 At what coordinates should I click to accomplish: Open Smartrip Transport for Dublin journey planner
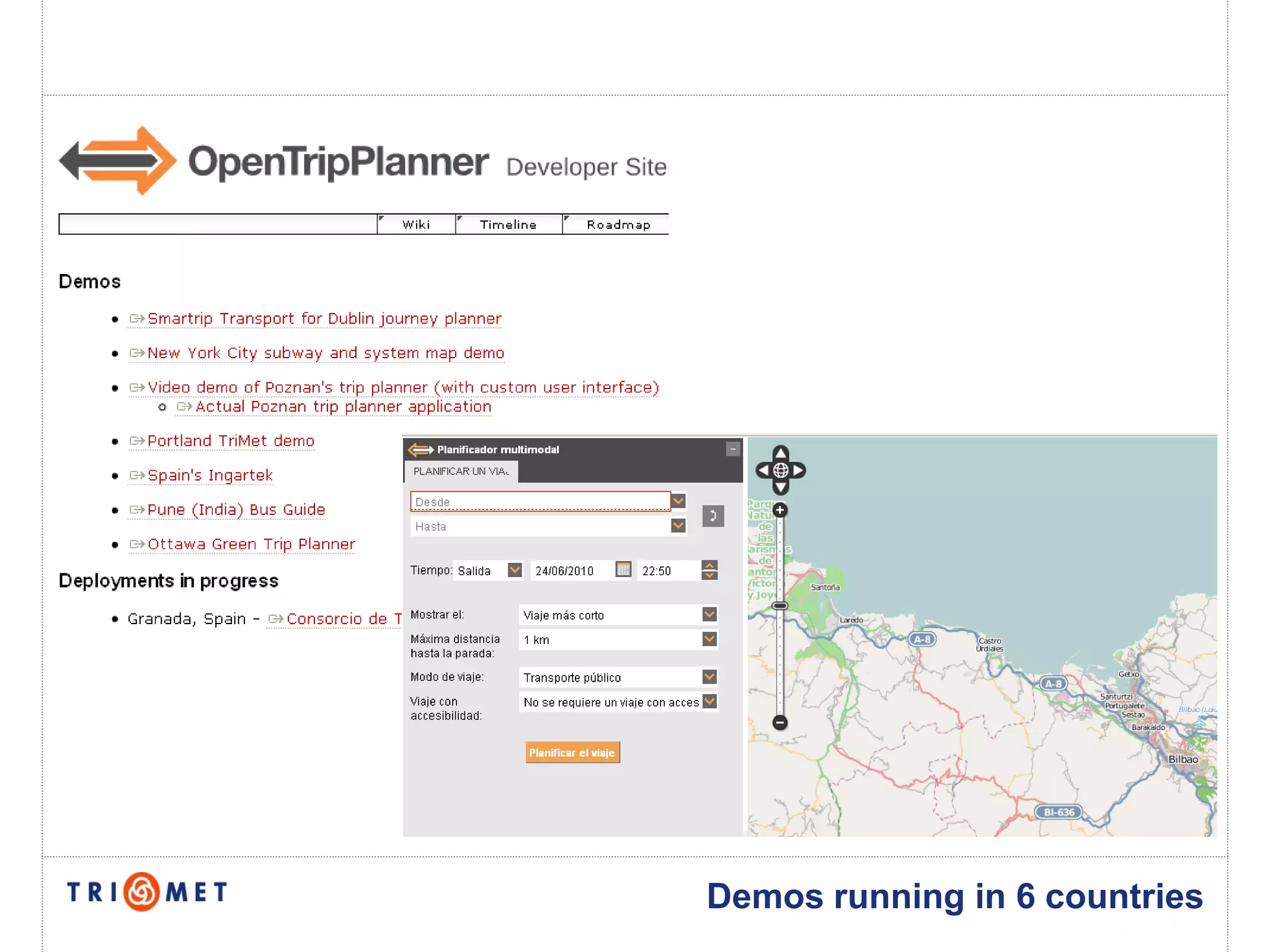(x=324, y=319)
